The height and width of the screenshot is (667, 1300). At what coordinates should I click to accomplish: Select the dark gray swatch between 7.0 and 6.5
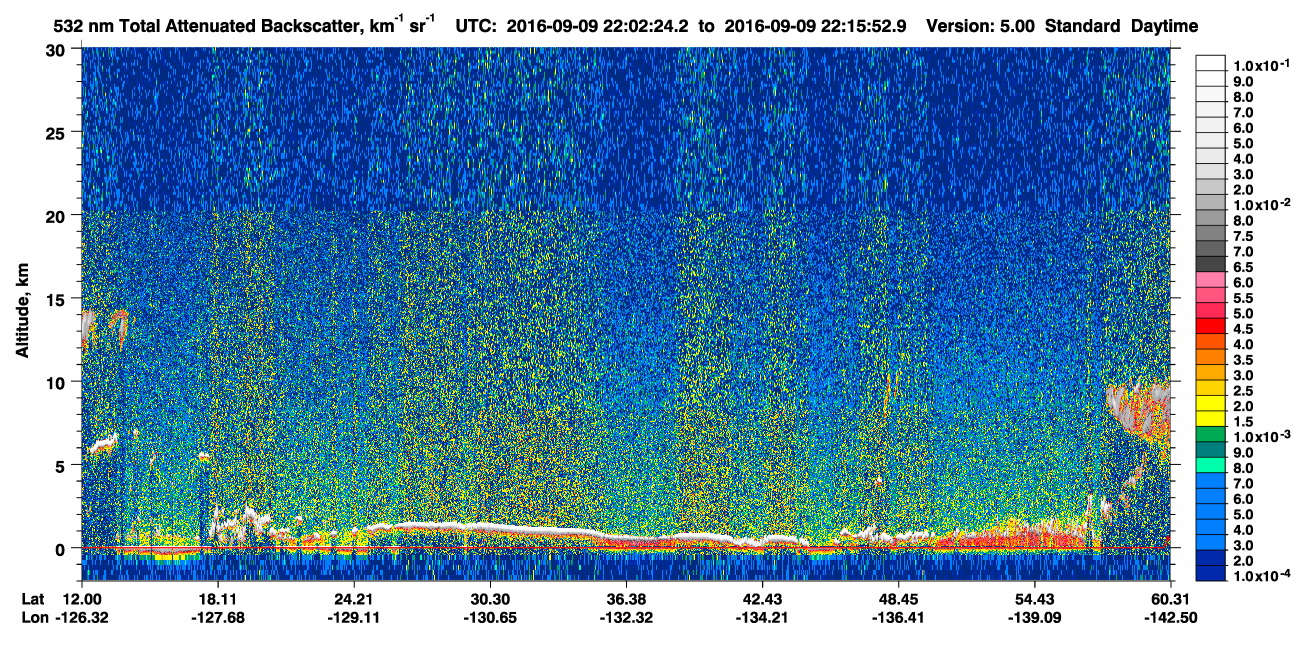(1210, 263)
